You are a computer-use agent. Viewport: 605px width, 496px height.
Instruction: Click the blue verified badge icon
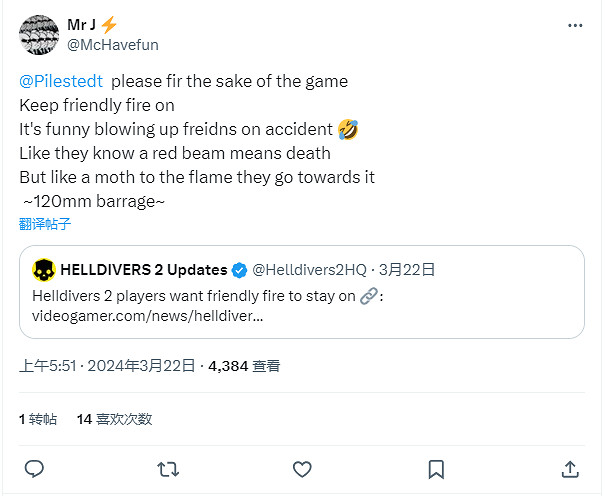click(240, 270)
